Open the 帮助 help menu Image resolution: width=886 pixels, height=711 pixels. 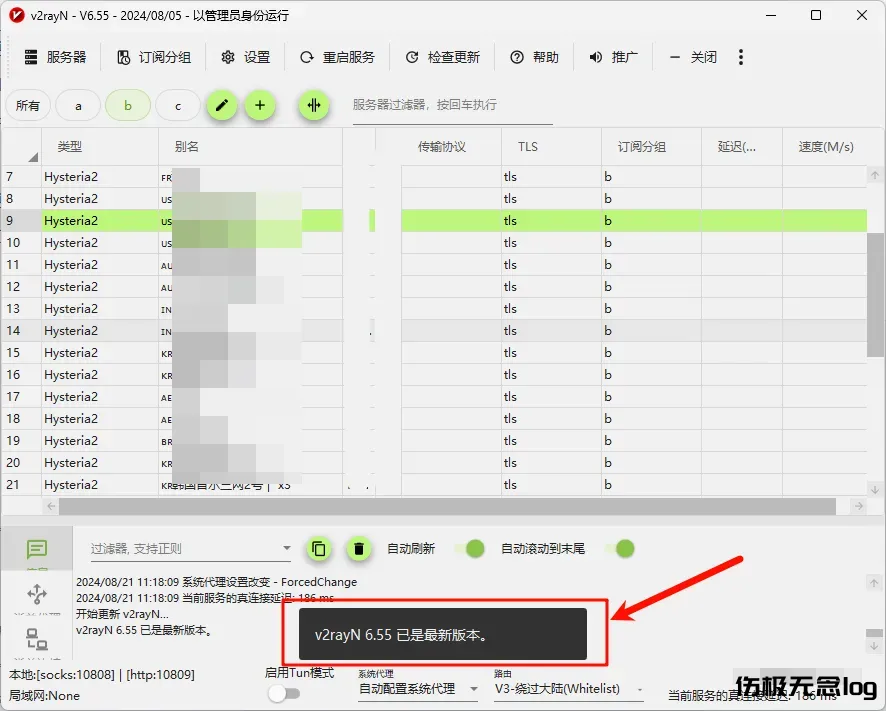pyautogui.click(x=534, y=57)
